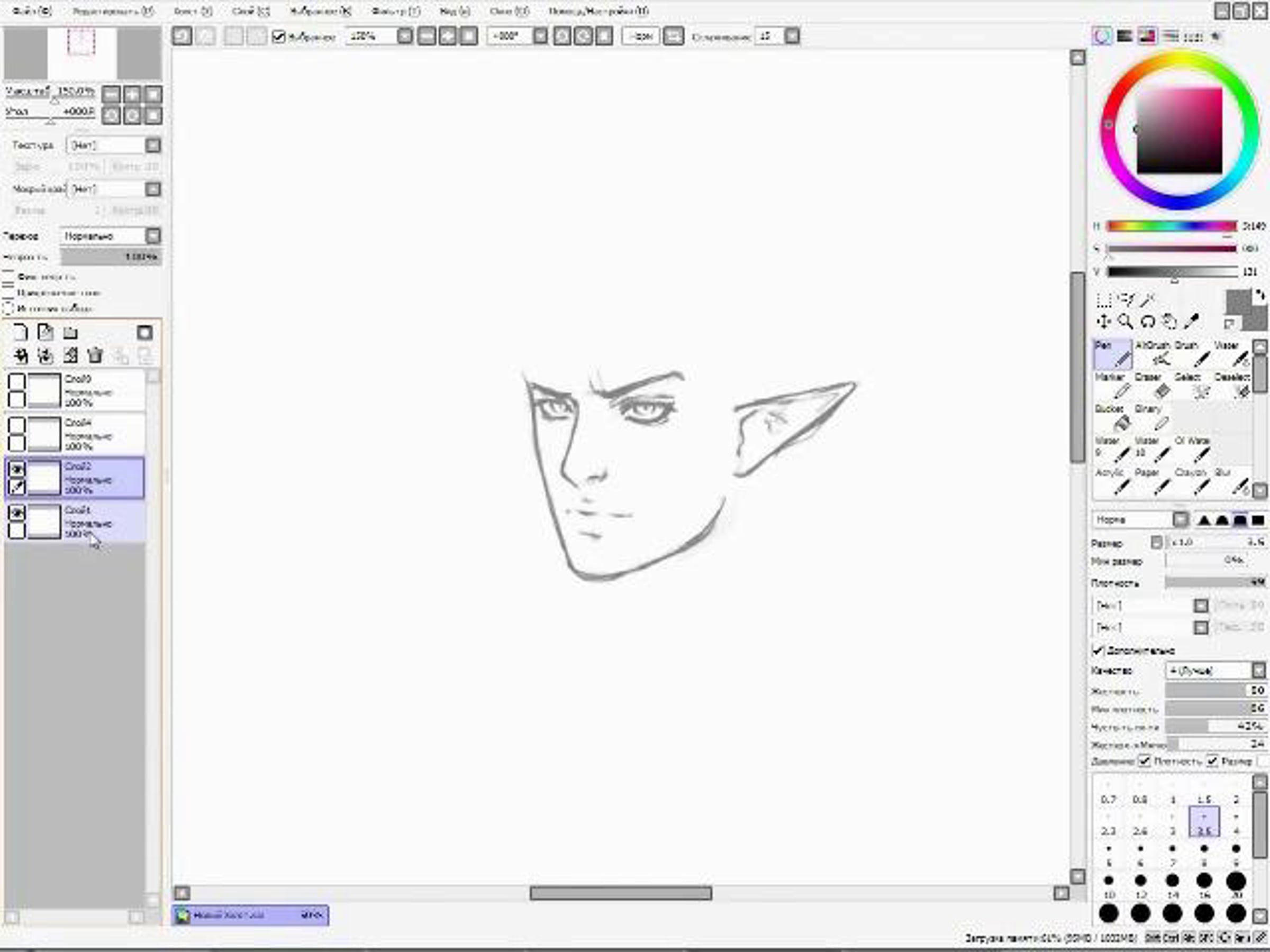Hide the Слой1 layer via eye icon
Viewport: 1270px width, 952px height.
17,512
